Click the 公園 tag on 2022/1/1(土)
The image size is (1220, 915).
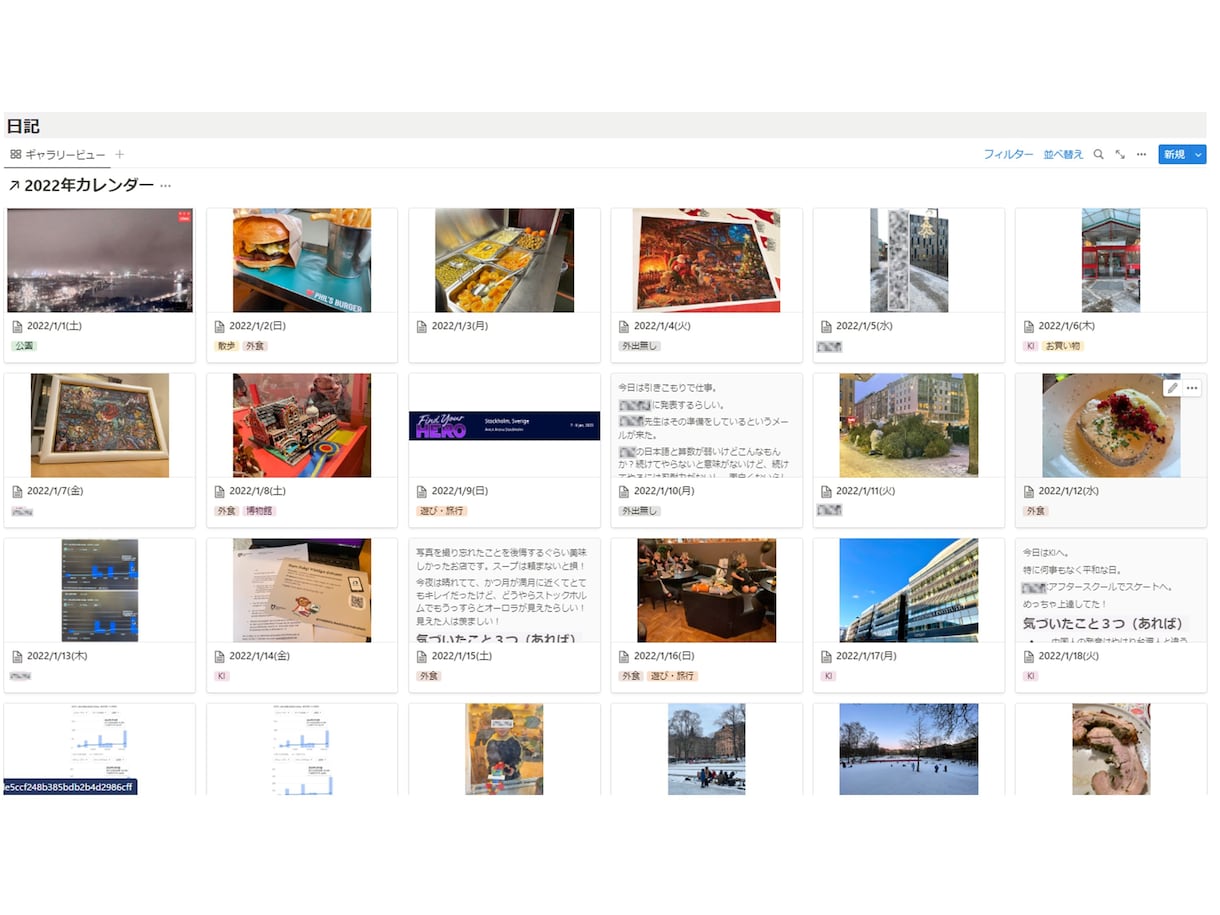(x=24, y=346)
